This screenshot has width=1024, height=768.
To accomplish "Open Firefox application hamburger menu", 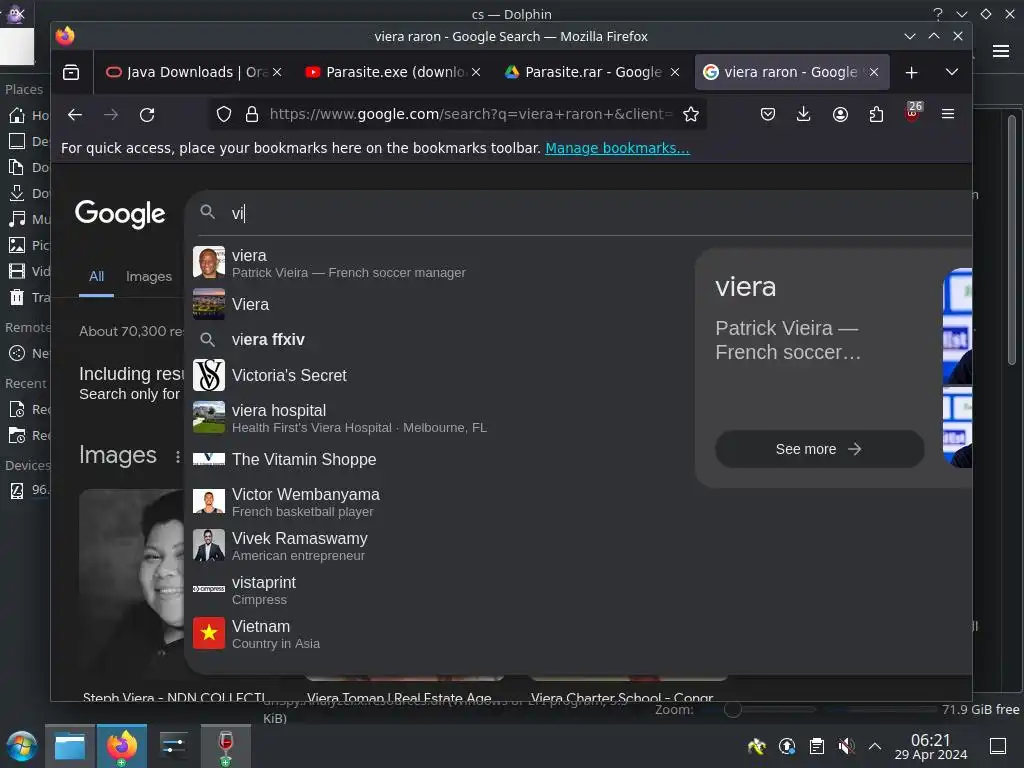I will click(948, 115).
